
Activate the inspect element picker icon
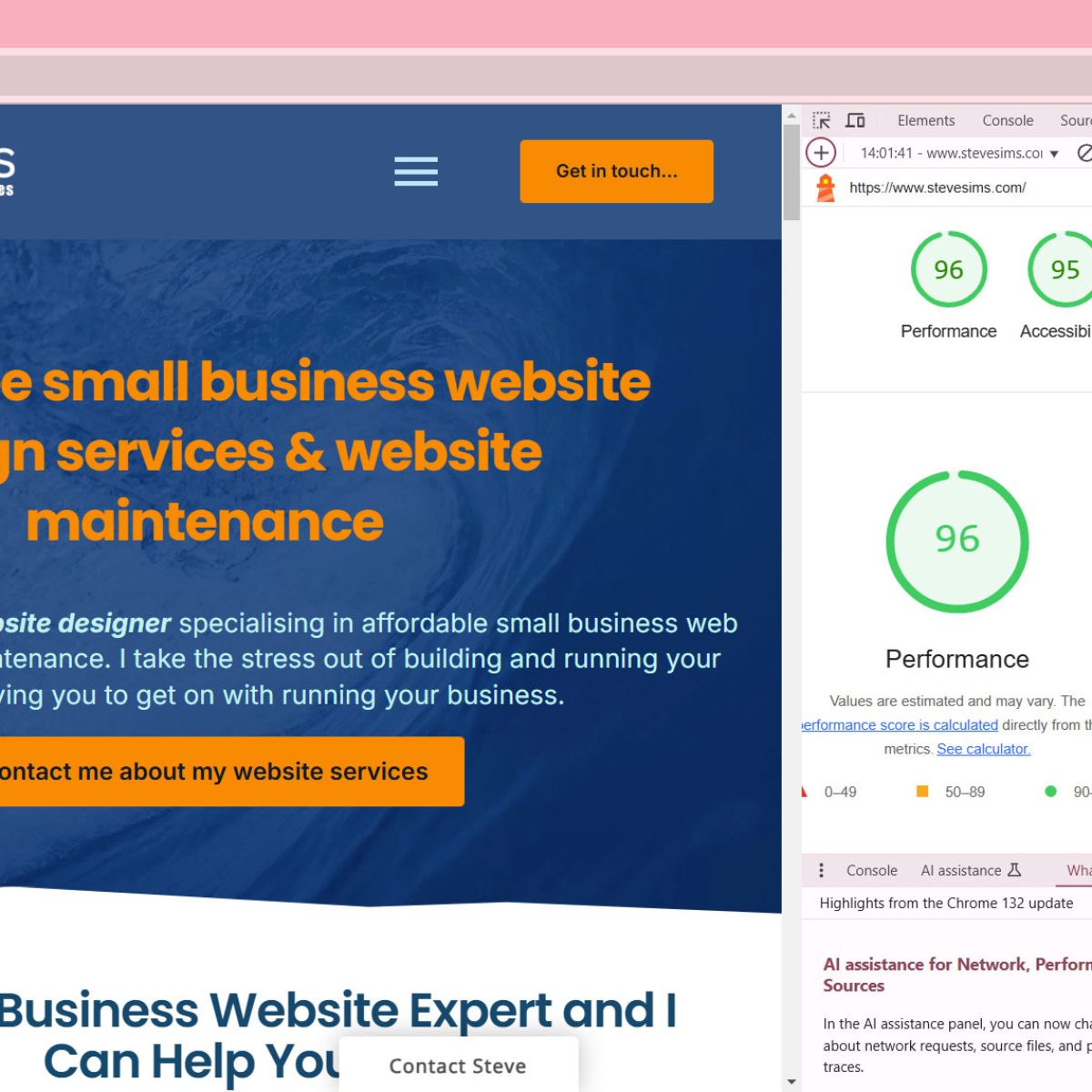tap(822, 120)
